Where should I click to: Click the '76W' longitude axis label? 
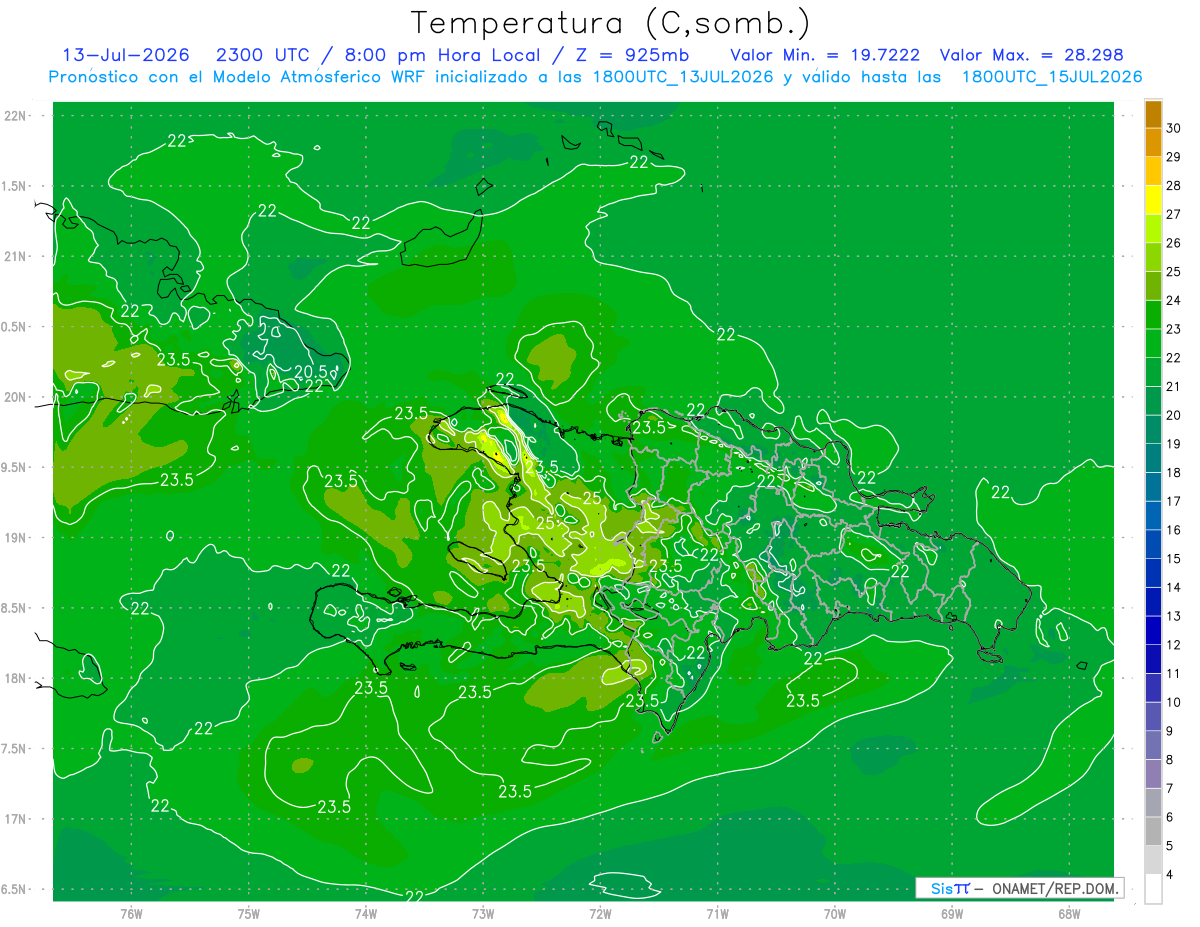[x=131, y=913]
